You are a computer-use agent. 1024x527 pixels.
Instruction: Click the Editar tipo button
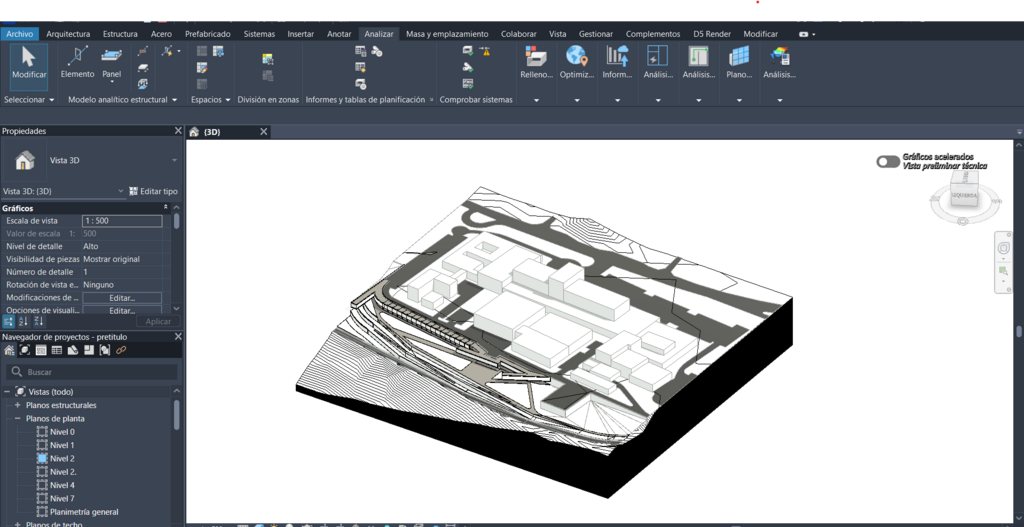pos(153,191)
